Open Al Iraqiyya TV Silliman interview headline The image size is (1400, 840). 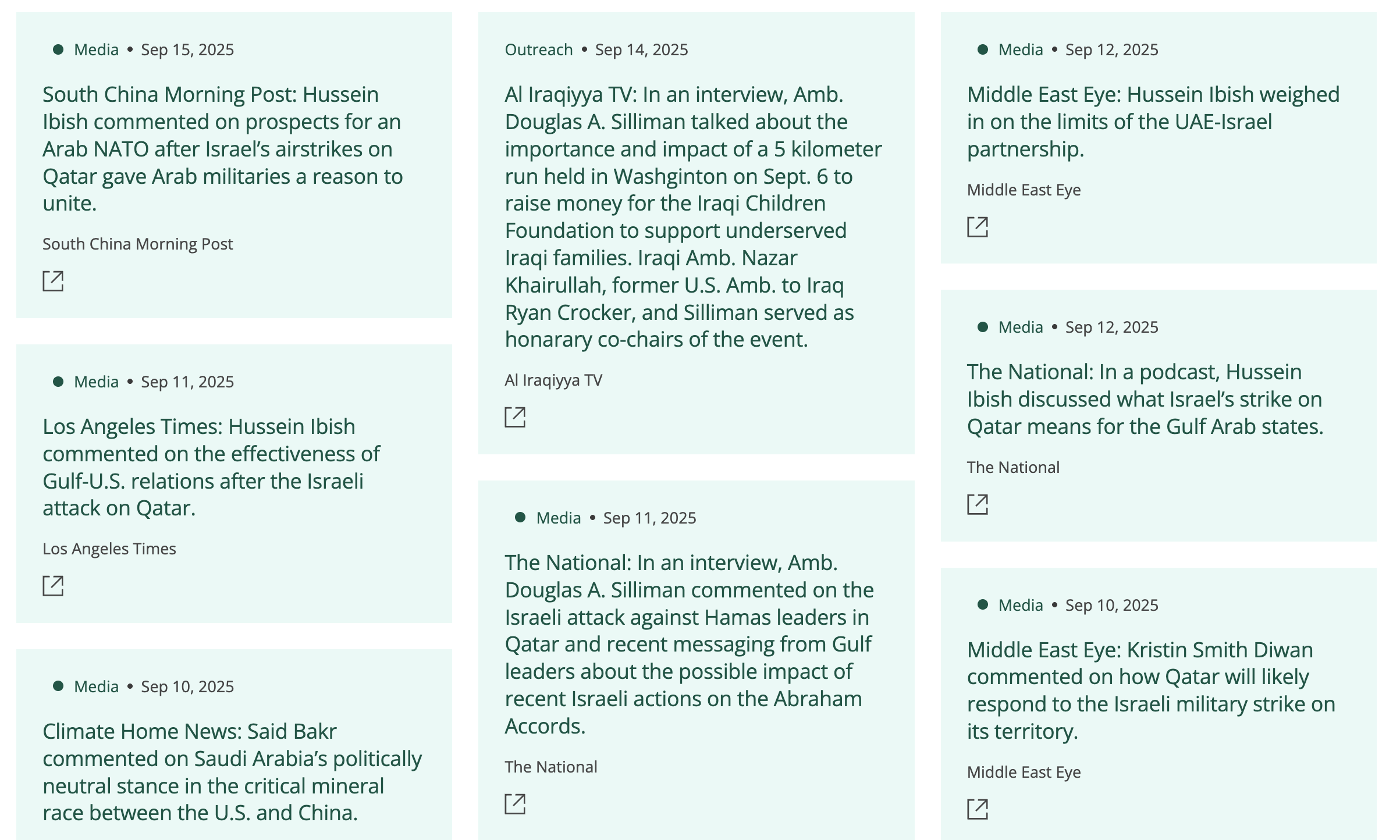click(692, 216)
